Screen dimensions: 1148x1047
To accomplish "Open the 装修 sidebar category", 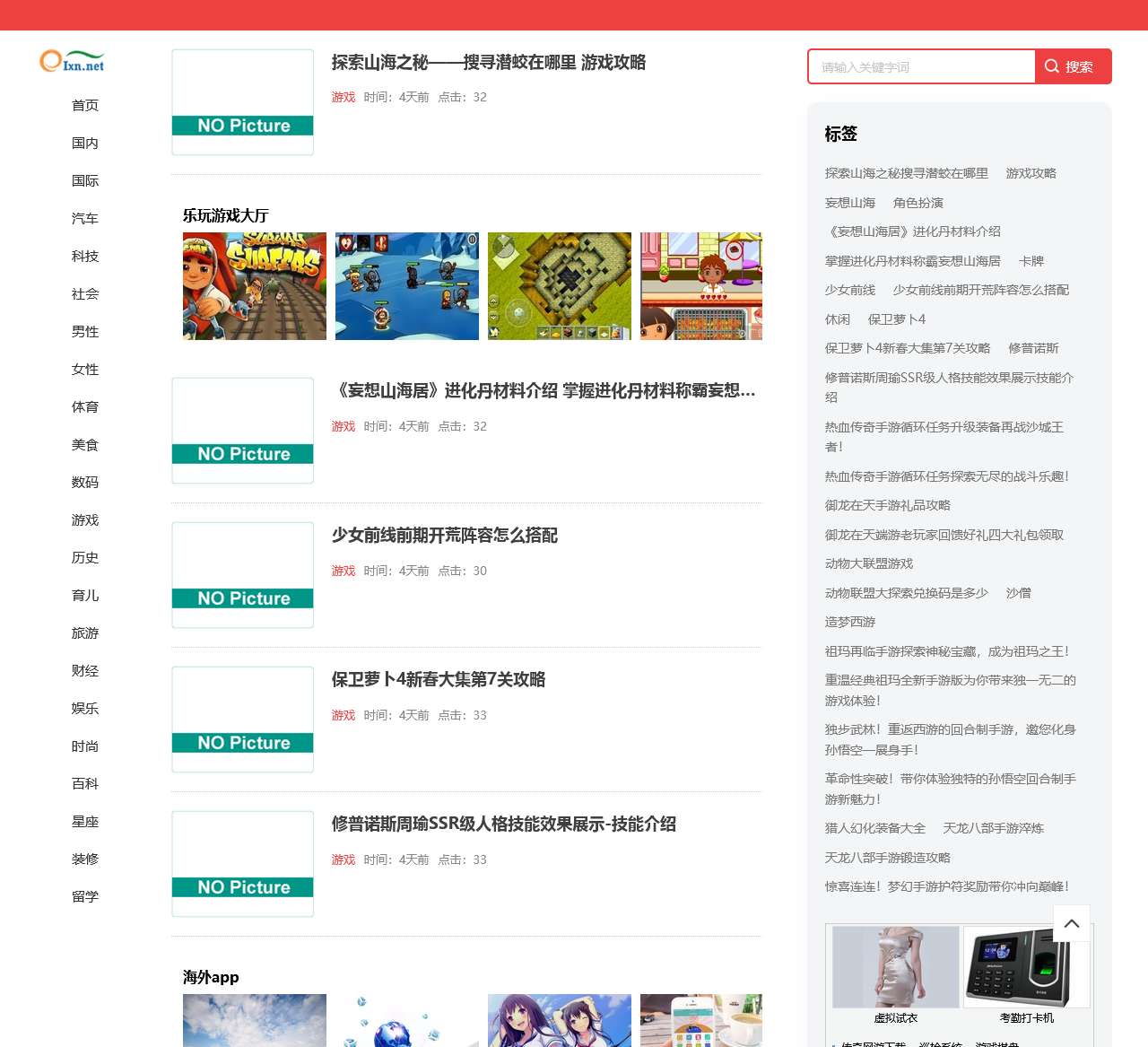I will (85, 859).
